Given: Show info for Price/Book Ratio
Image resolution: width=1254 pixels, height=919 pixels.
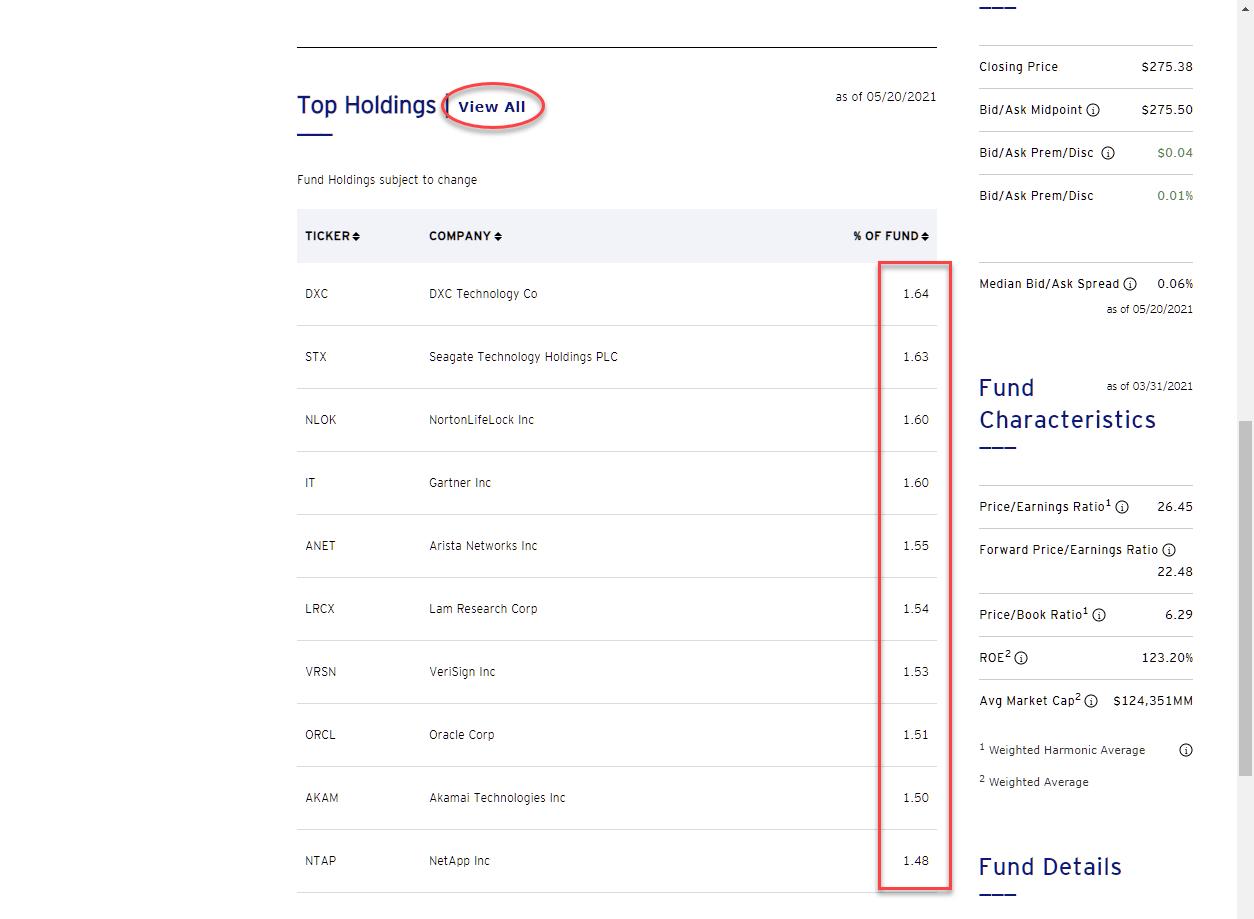Looking at the screenshot, I should pyautogui.click(x=1099, y=615).
